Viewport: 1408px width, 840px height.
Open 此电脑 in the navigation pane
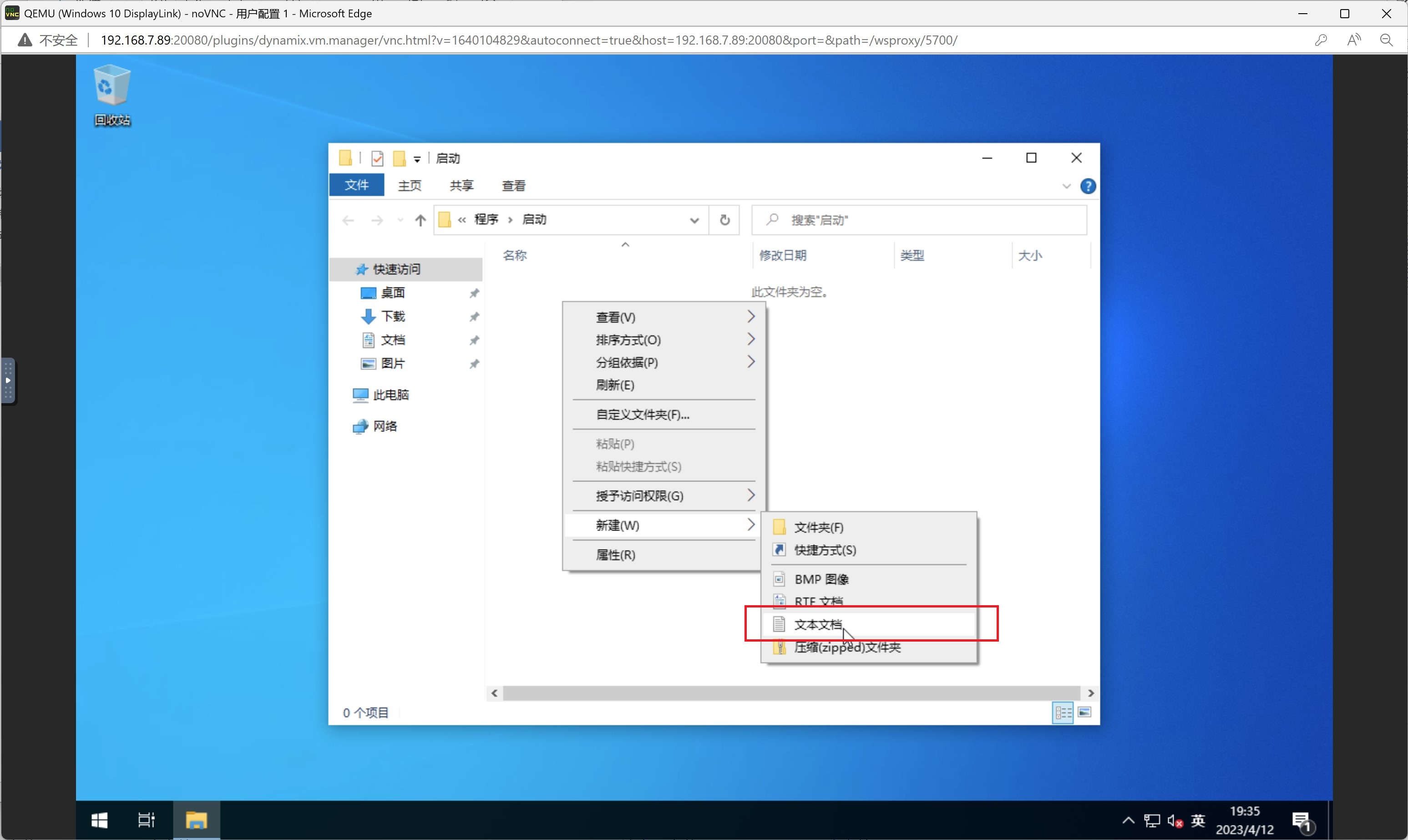390,395
